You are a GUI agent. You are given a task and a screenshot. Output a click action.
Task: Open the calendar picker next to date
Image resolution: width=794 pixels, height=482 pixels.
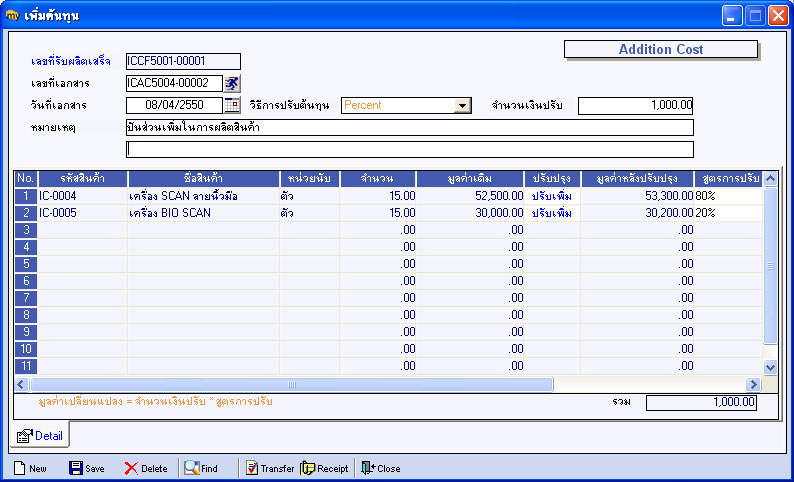(232, 105)
